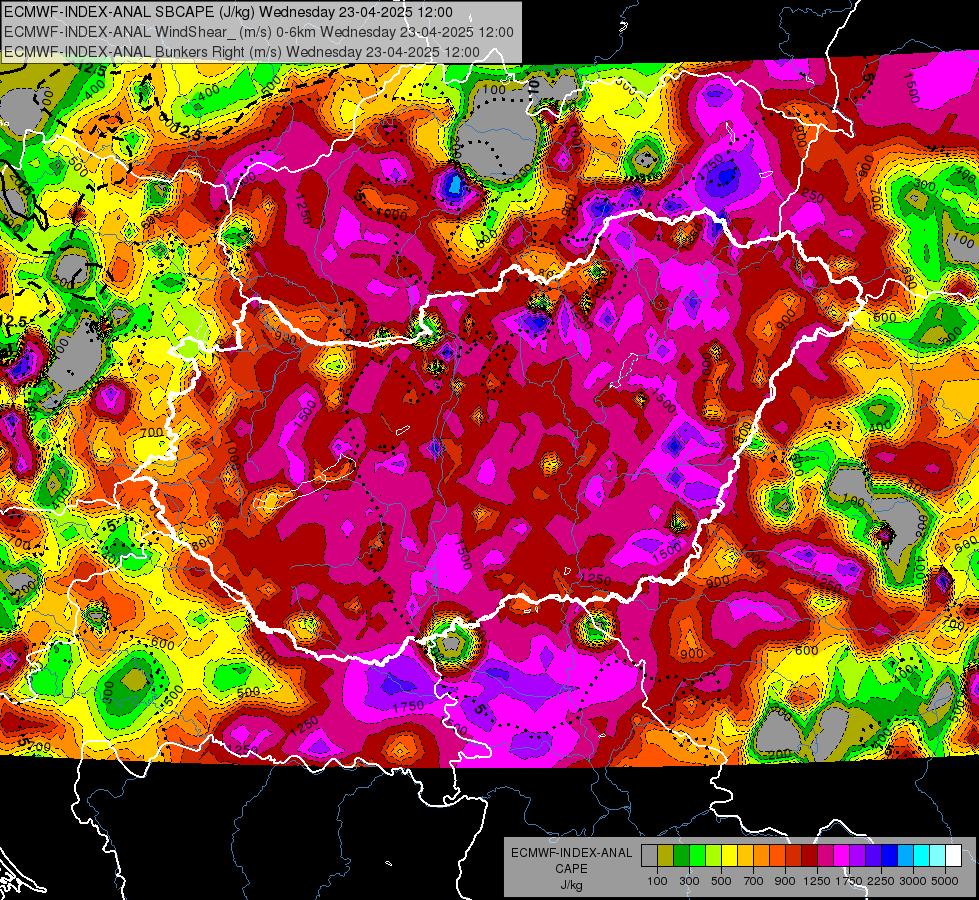
Task: Click the legend value 2250
Action: [x=881, y=881]
